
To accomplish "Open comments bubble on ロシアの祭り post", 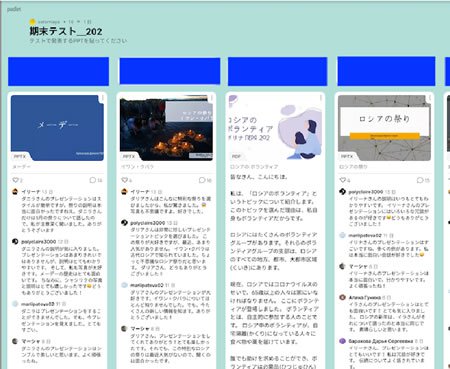I will click(x=420, y=180).
